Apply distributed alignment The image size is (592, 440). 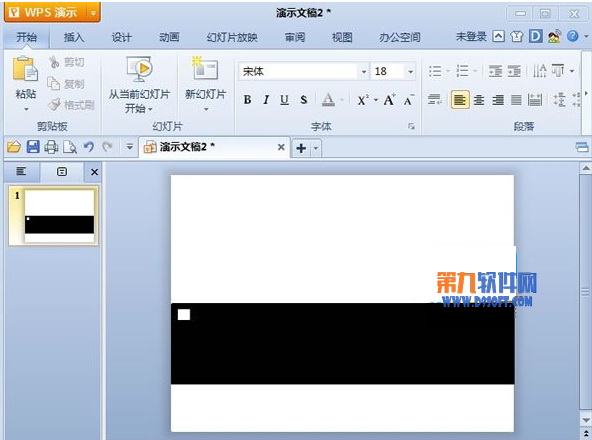535,100
